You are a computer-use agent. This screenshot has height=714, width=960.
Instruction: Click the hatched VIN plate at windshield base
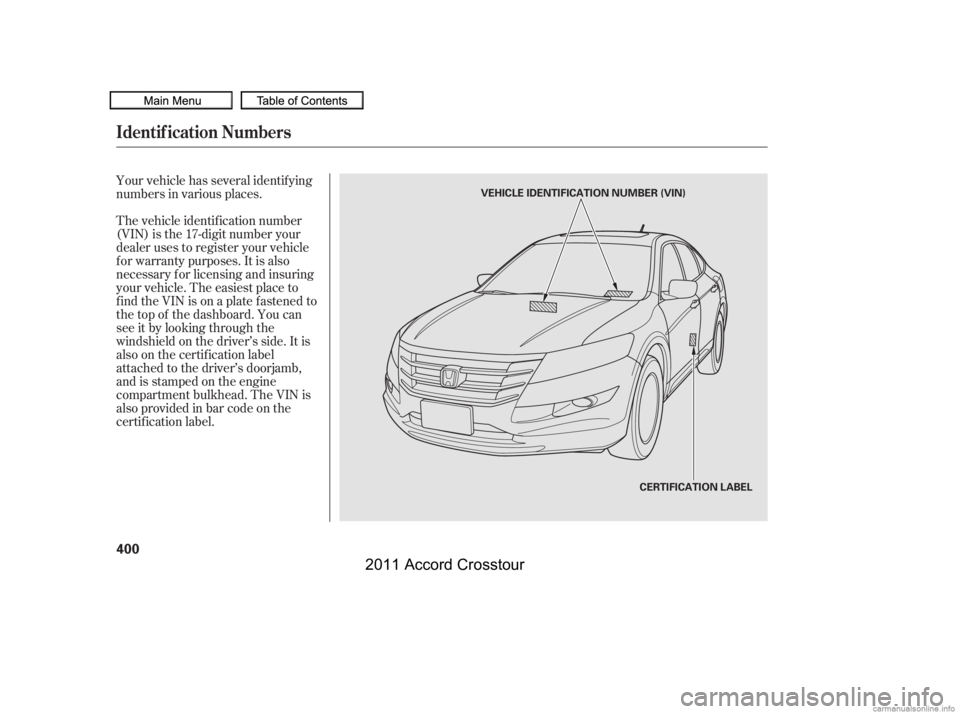(618, 293)
